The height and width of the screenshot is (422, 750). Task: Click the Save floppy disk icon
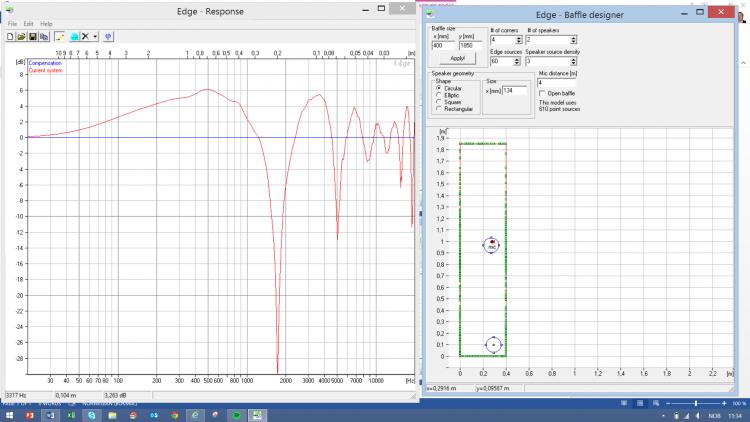pos(32,36)
